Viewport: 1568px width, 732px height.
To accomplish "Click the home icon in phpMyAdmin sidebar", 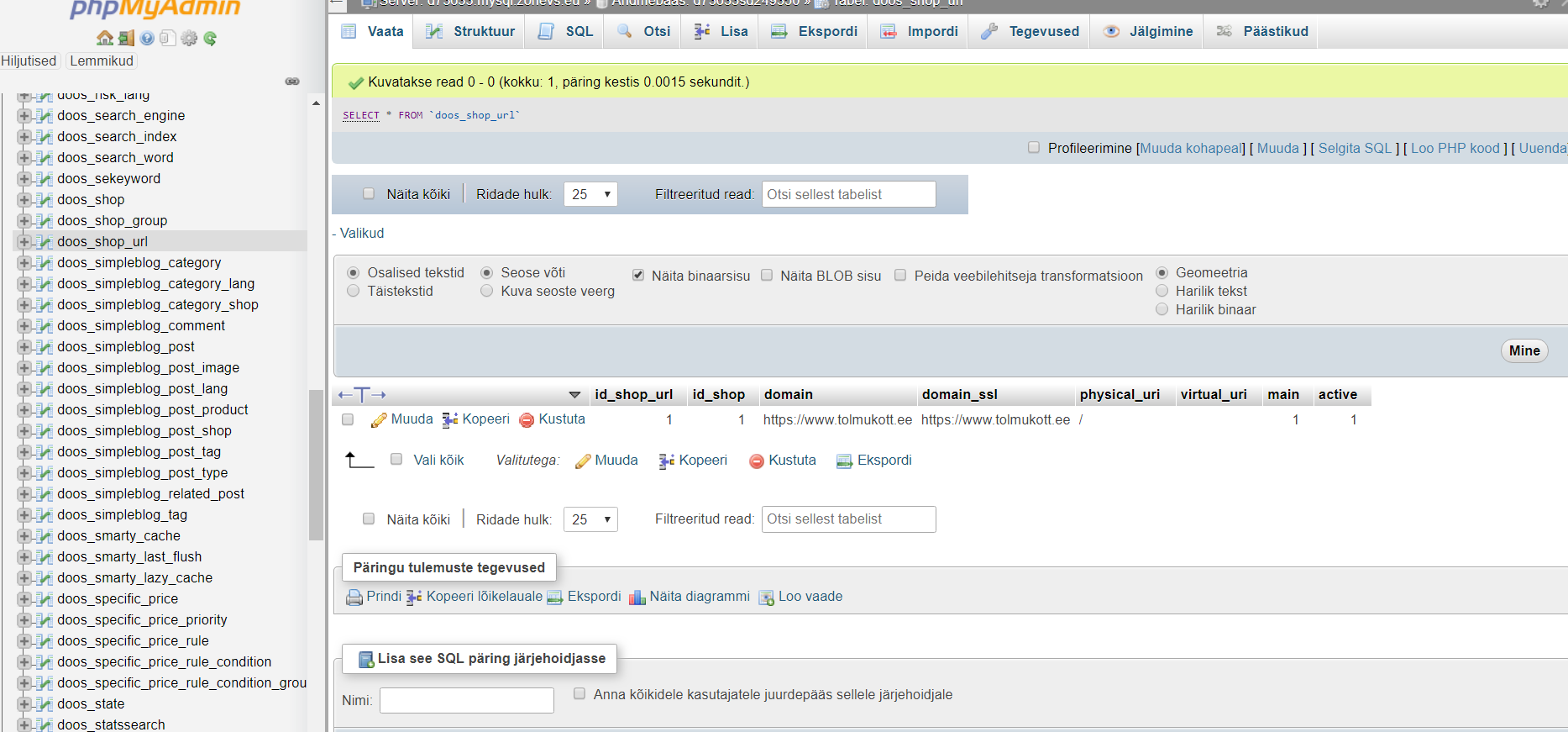I will coord(105,38).
